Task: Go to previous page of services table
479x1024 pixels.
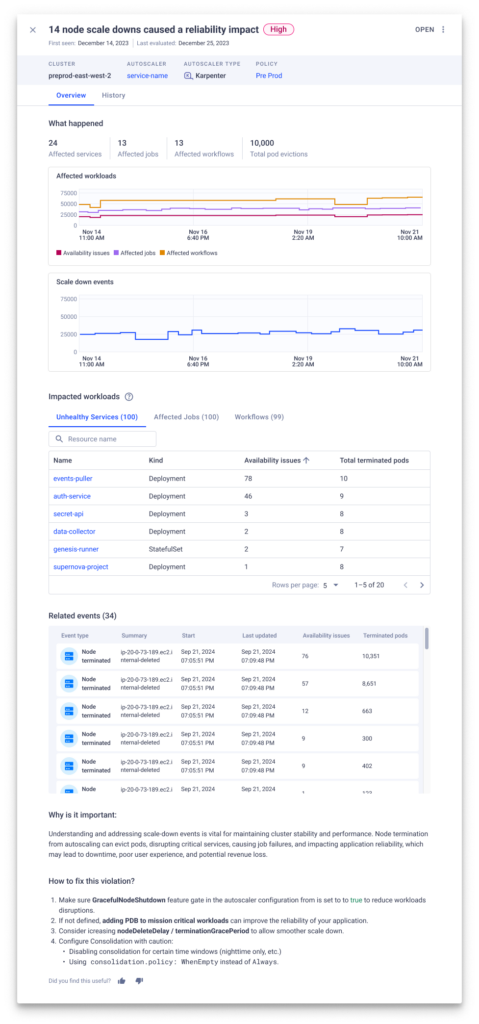Action: point(405,585)
